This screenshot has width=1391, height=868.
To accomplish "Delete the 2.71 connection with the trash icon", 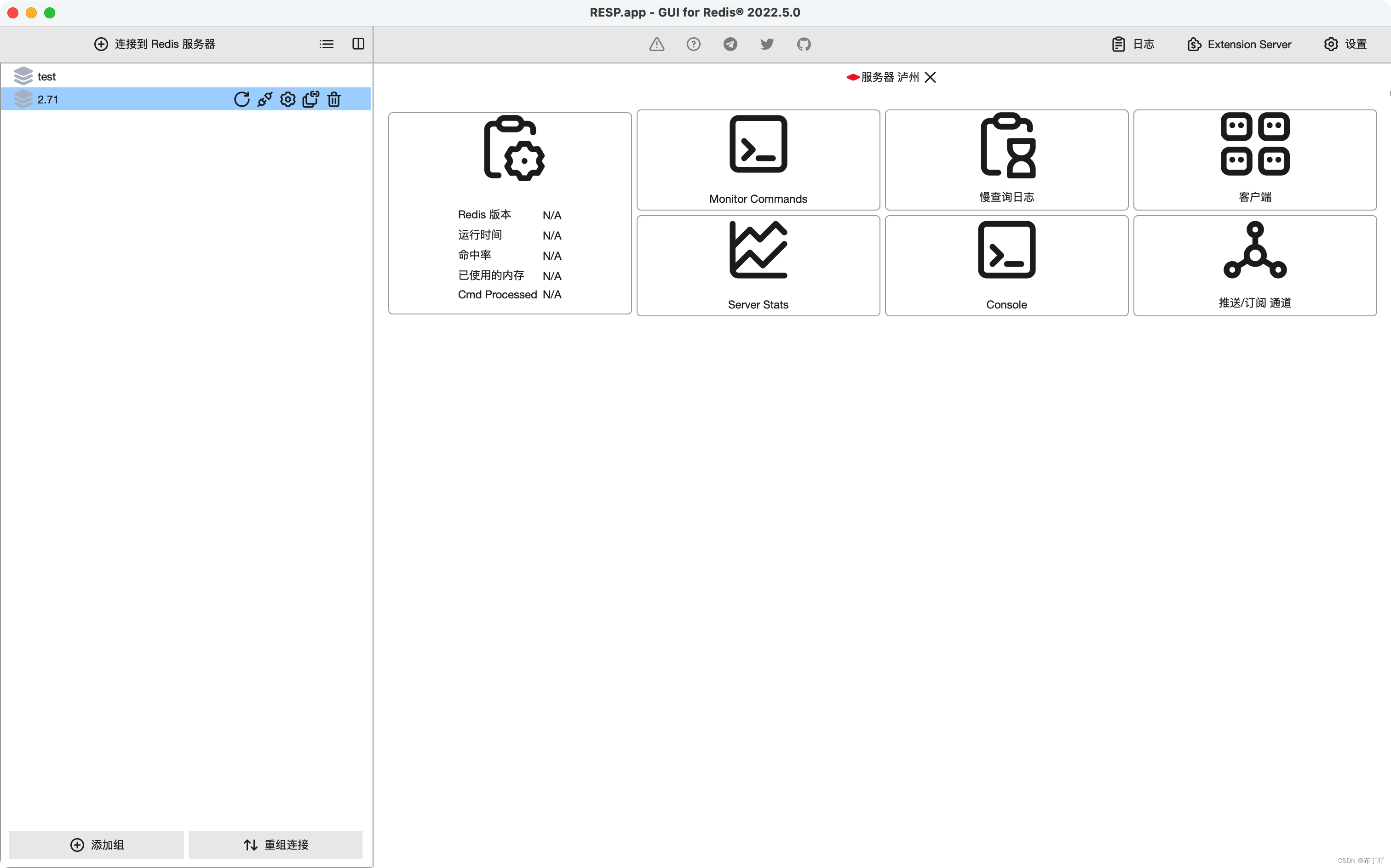I will pos(333,99).
